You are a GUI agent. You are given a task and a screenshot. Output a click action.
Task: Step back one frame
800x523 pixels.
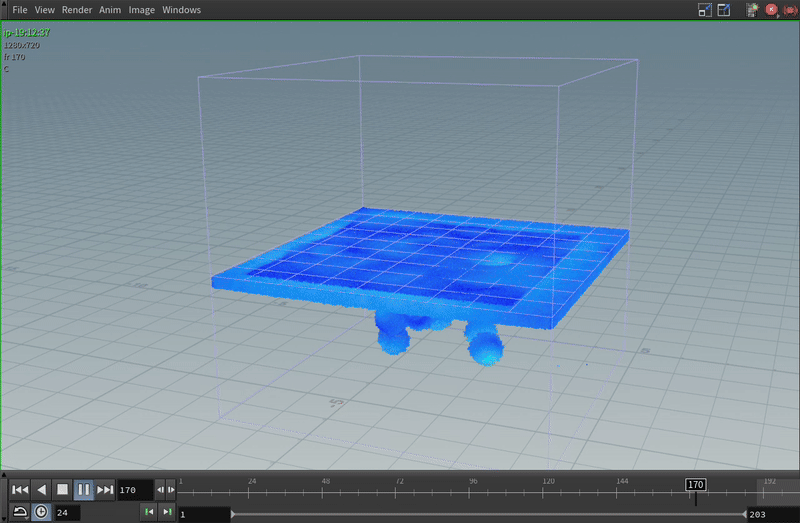160,490
